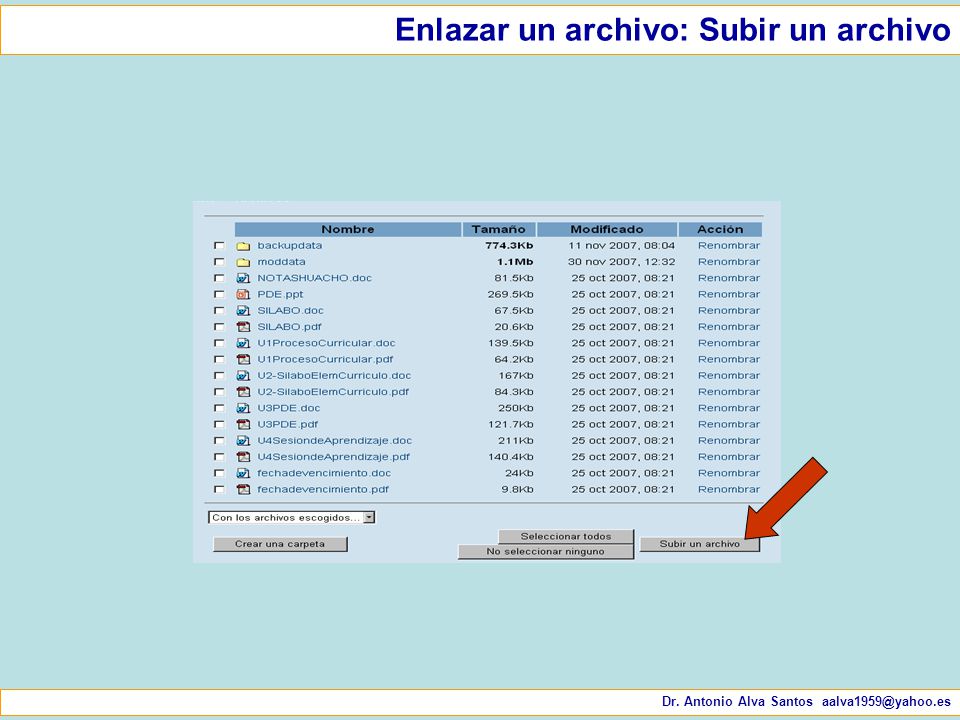Click the 'Crear una carpeta' button
This screenshot has height=720, width=960.
pos(280,544)
